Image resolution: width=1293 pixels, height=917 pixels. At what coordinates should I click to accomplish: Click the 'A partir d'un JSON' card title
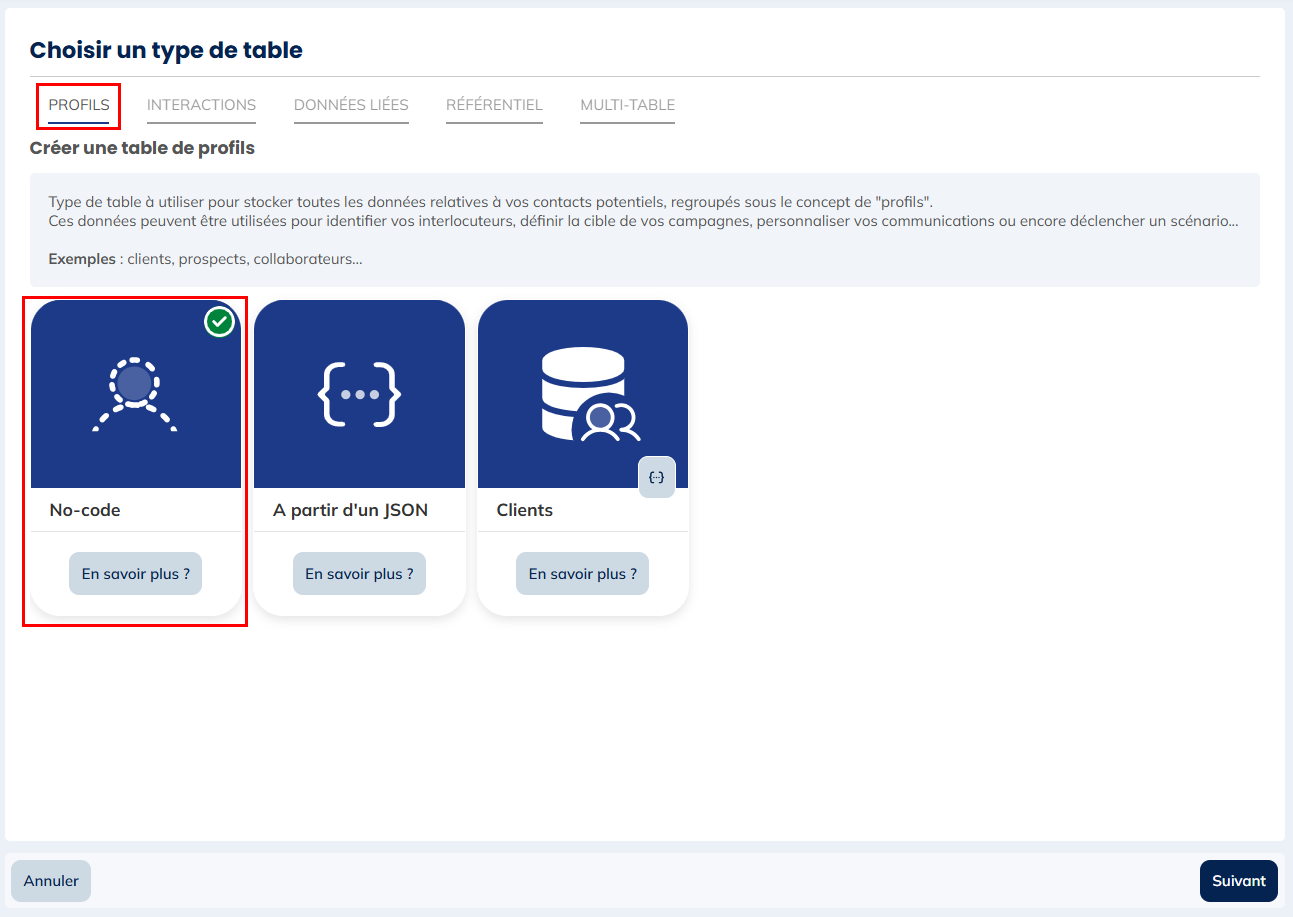tap(350, 510)
